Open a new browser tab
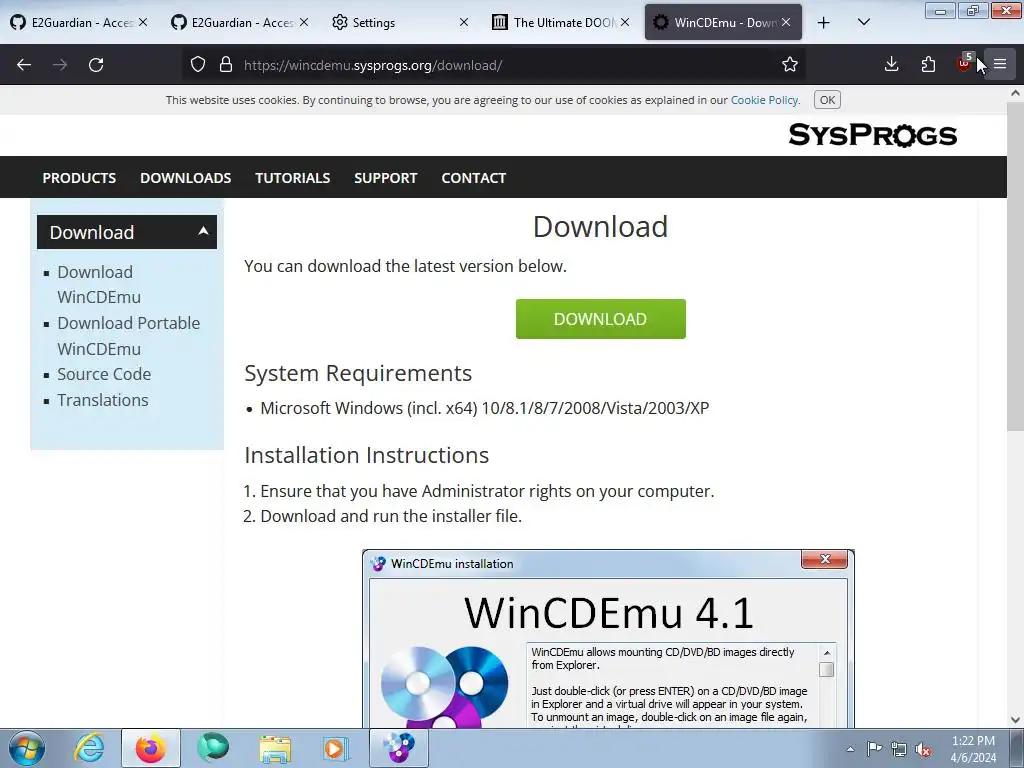The height and width of the screenshot is (768, 1024). [824, 23]
